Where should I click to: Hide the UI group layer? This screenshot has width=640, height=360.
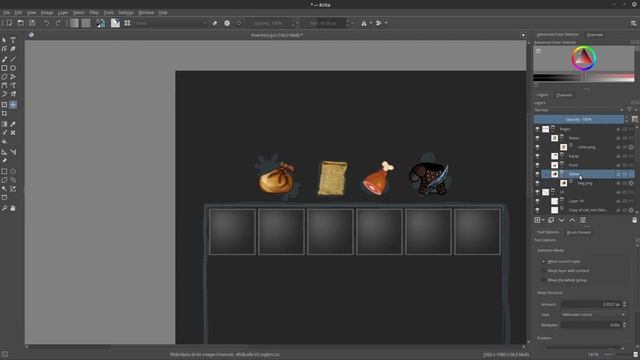click(537, 192)
